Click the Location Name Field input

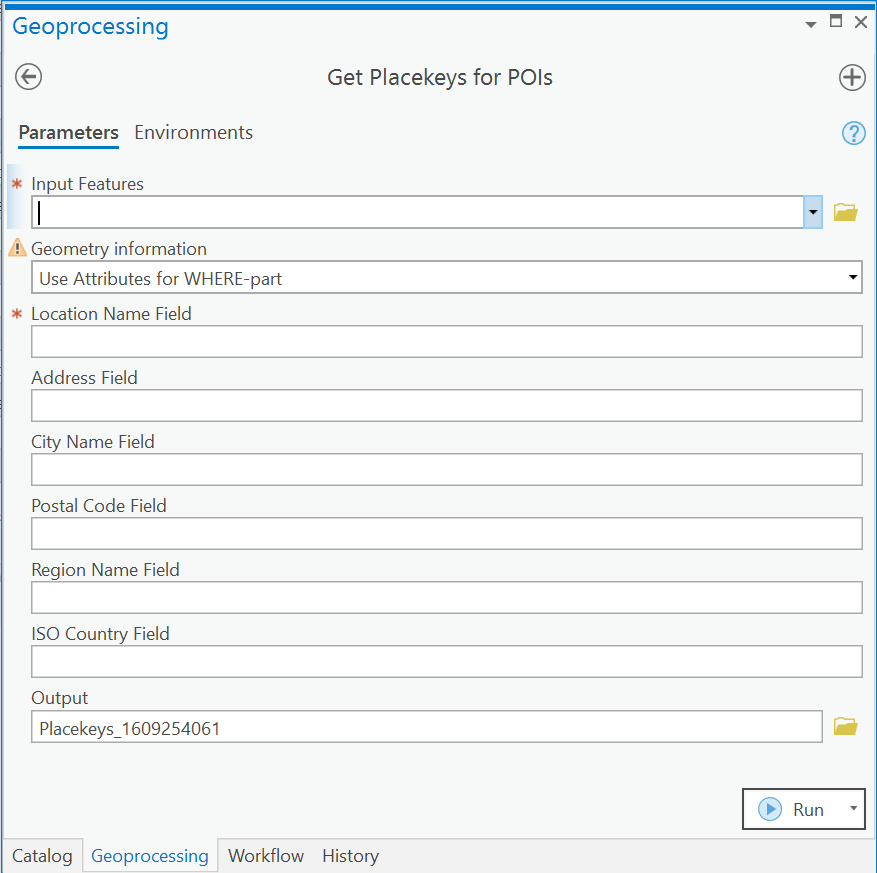pos(447,342)
